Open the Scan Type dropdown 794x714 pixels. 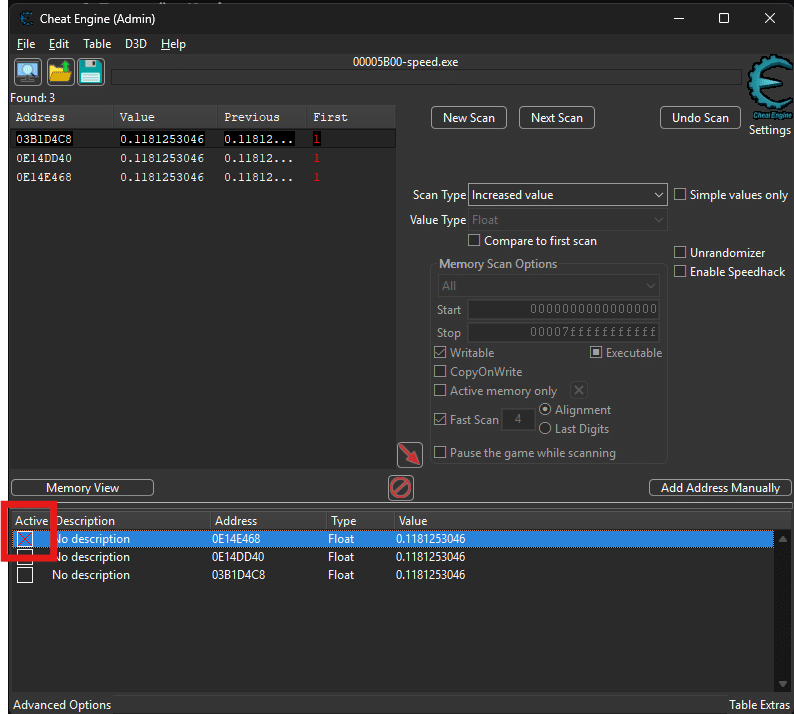coord(567,195)
